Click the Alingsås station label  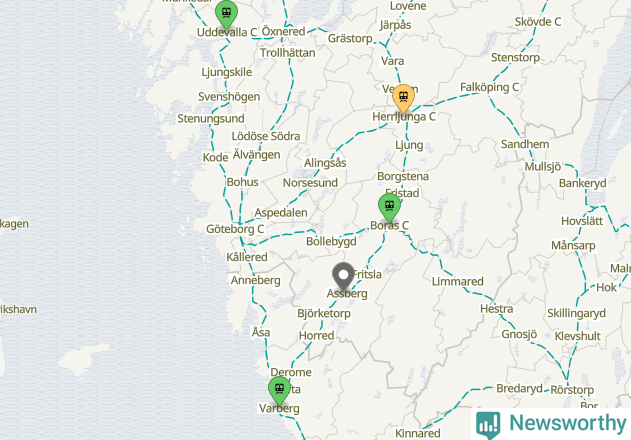(325, 163)
